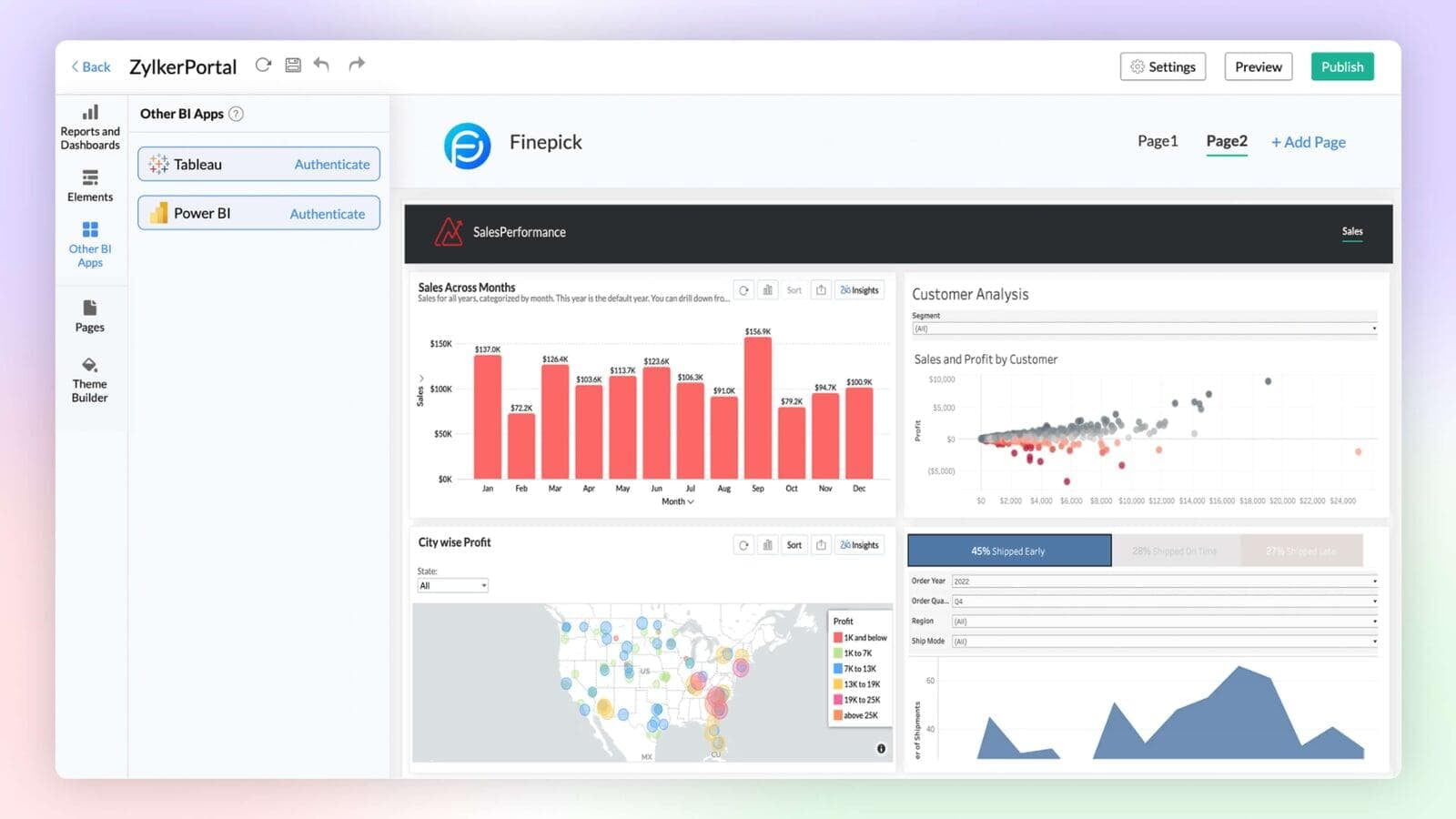Open Theme Builder in the sidebar
This screenshot has height=819, width=1456.
(90, 380)
